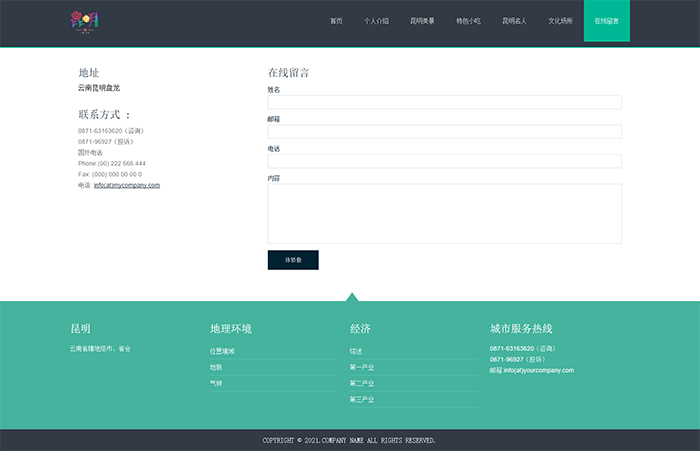Follow the 气候 link in the footer
This screenshot has height=451, width=700.
pos(216,383)
